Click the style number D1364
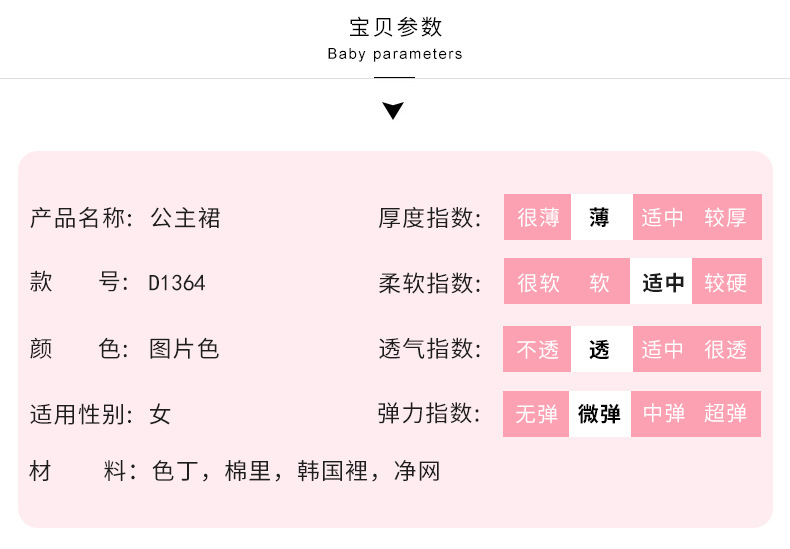Image resolution: width=790 pixels, height=549 pixels. coord(177,283)
